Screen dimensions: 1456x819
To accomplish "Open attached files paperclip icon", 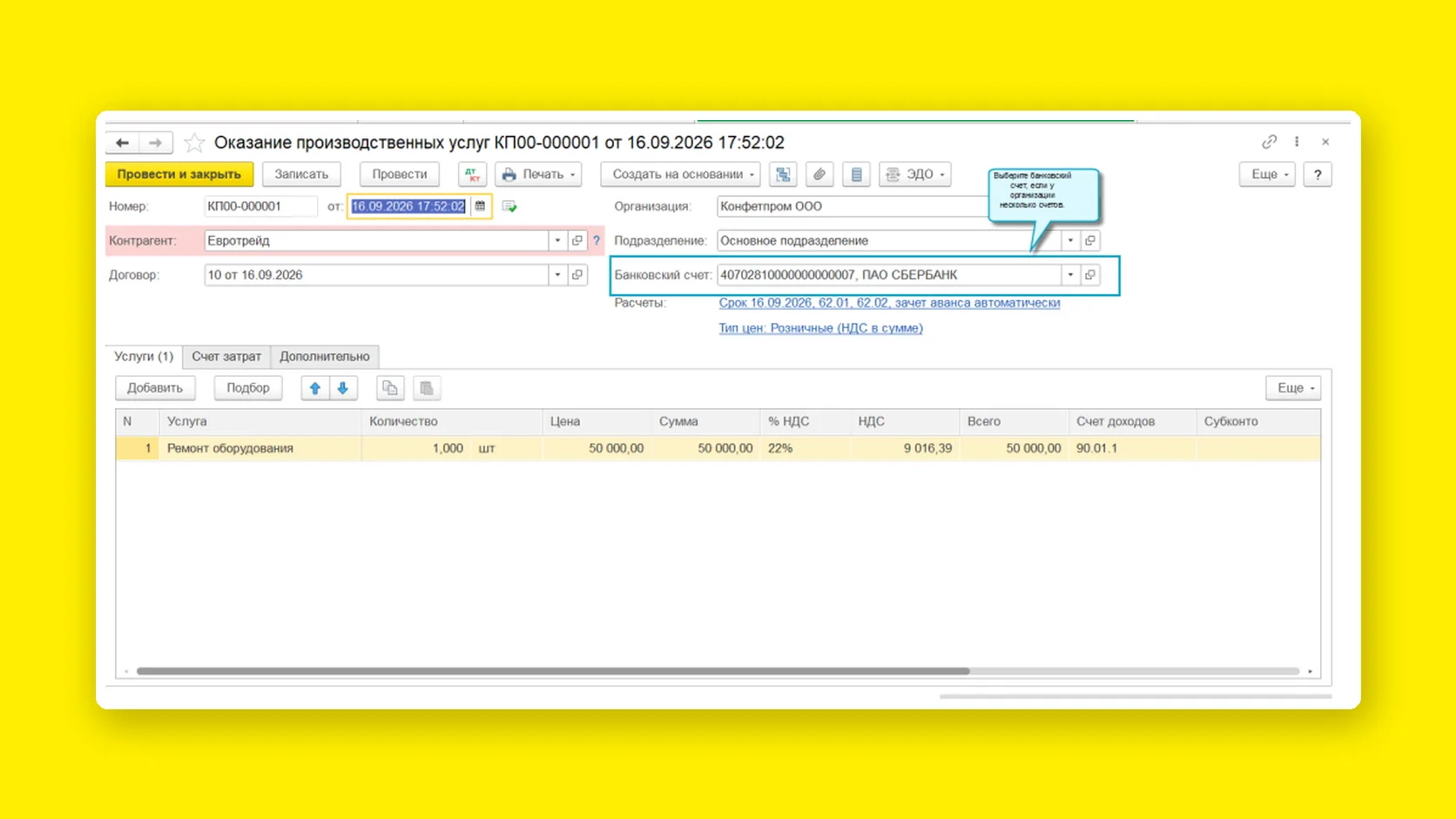I will pyautogui.click(x=819, y=174).
